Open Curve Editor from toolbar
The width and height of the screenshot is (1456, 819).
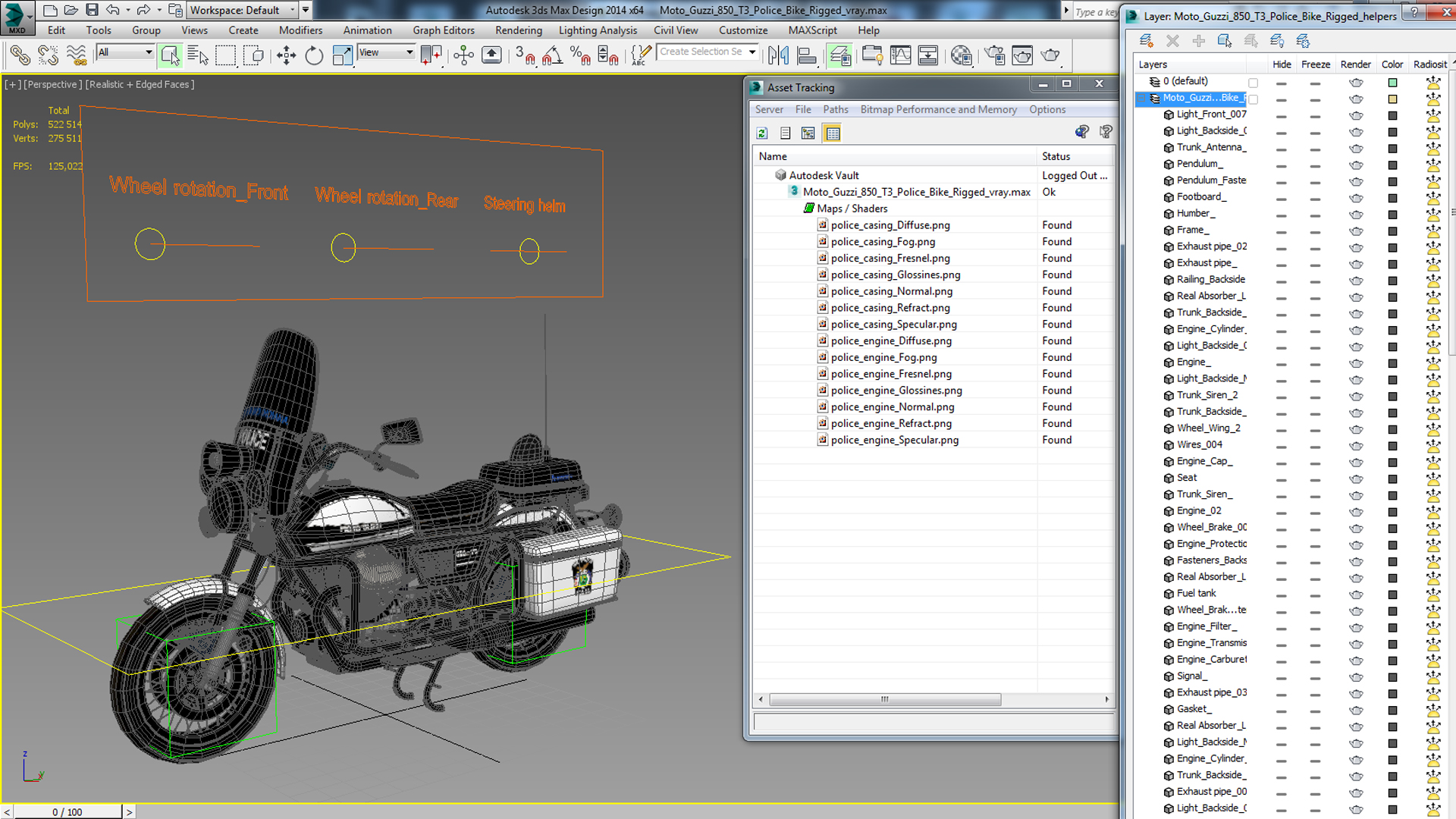tap(900, 55)
